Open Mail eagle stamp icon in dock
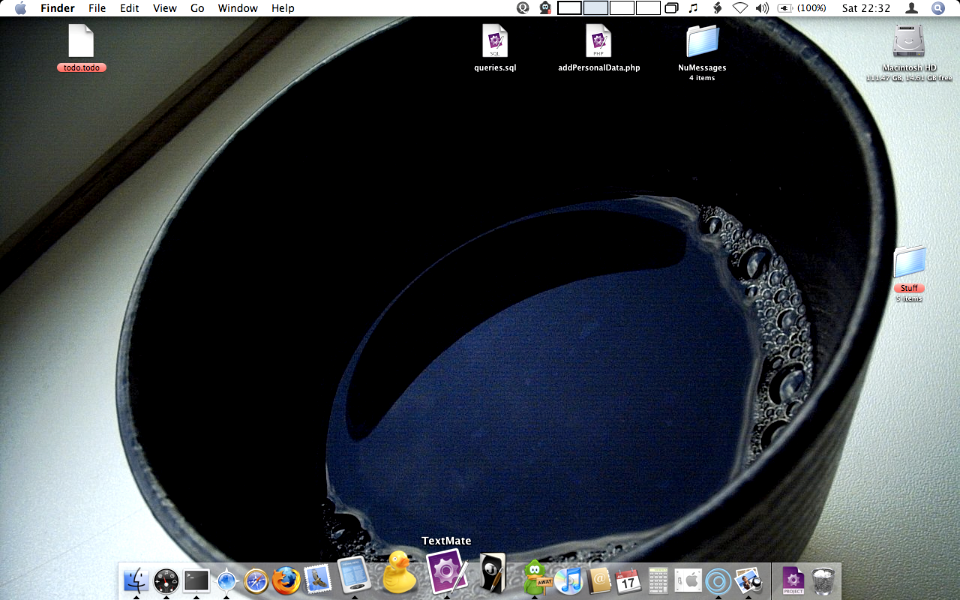 [x=317, y=579]
